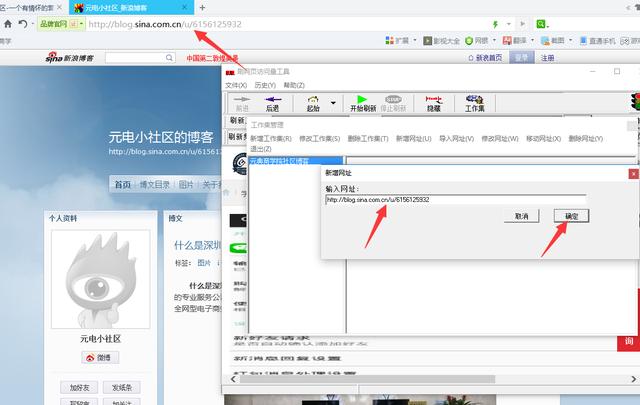Choose 新增工作集(R) in work set manager
This screenshot has height=405, width=640.
(x=271, y=139)
